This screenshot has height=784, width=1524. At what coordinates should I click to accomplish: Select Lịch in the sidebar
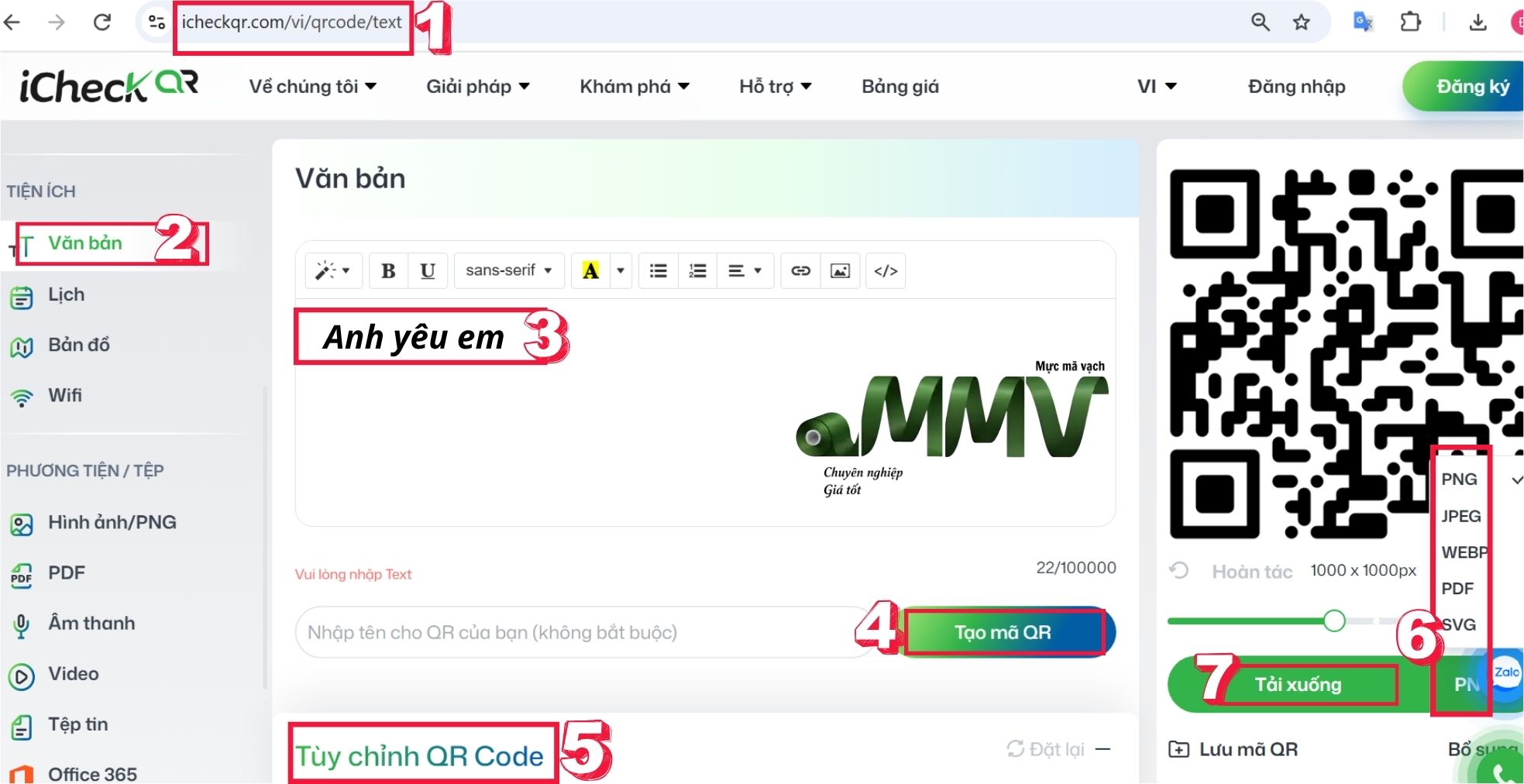click(x=66, y=295)
